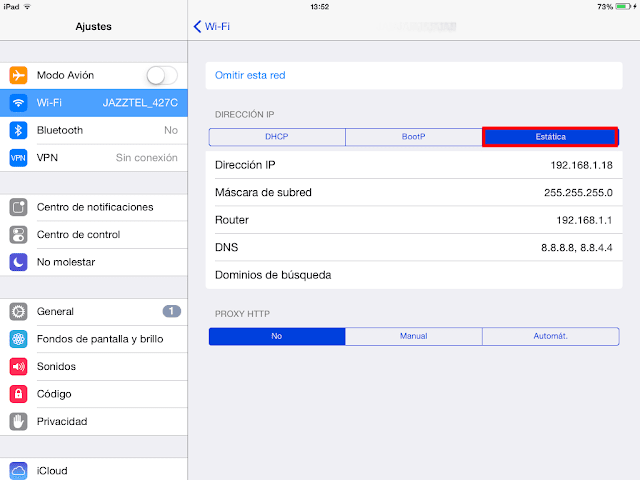This screenshot has width=640, height=480.
Task: Edit the Máscara de subred value
Action: coord(578,193)
